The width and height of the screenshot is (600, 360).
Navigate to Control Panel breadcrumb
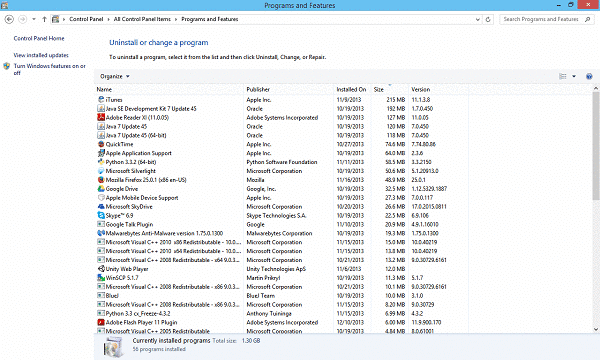86,19
